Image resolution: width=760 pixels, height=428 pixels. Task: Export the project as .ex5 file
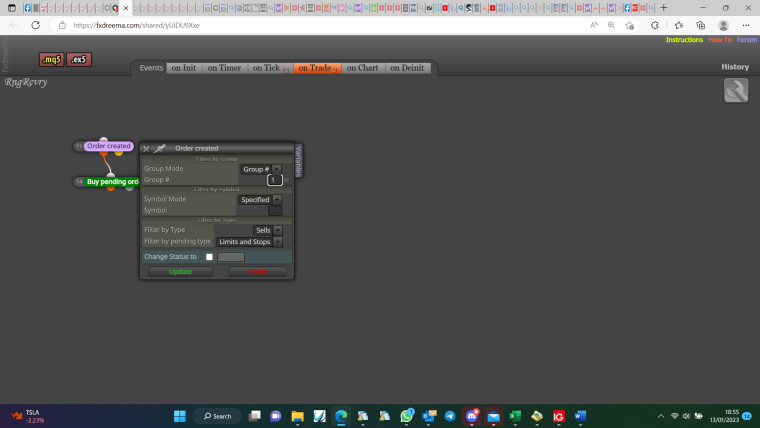pos(79,60)
